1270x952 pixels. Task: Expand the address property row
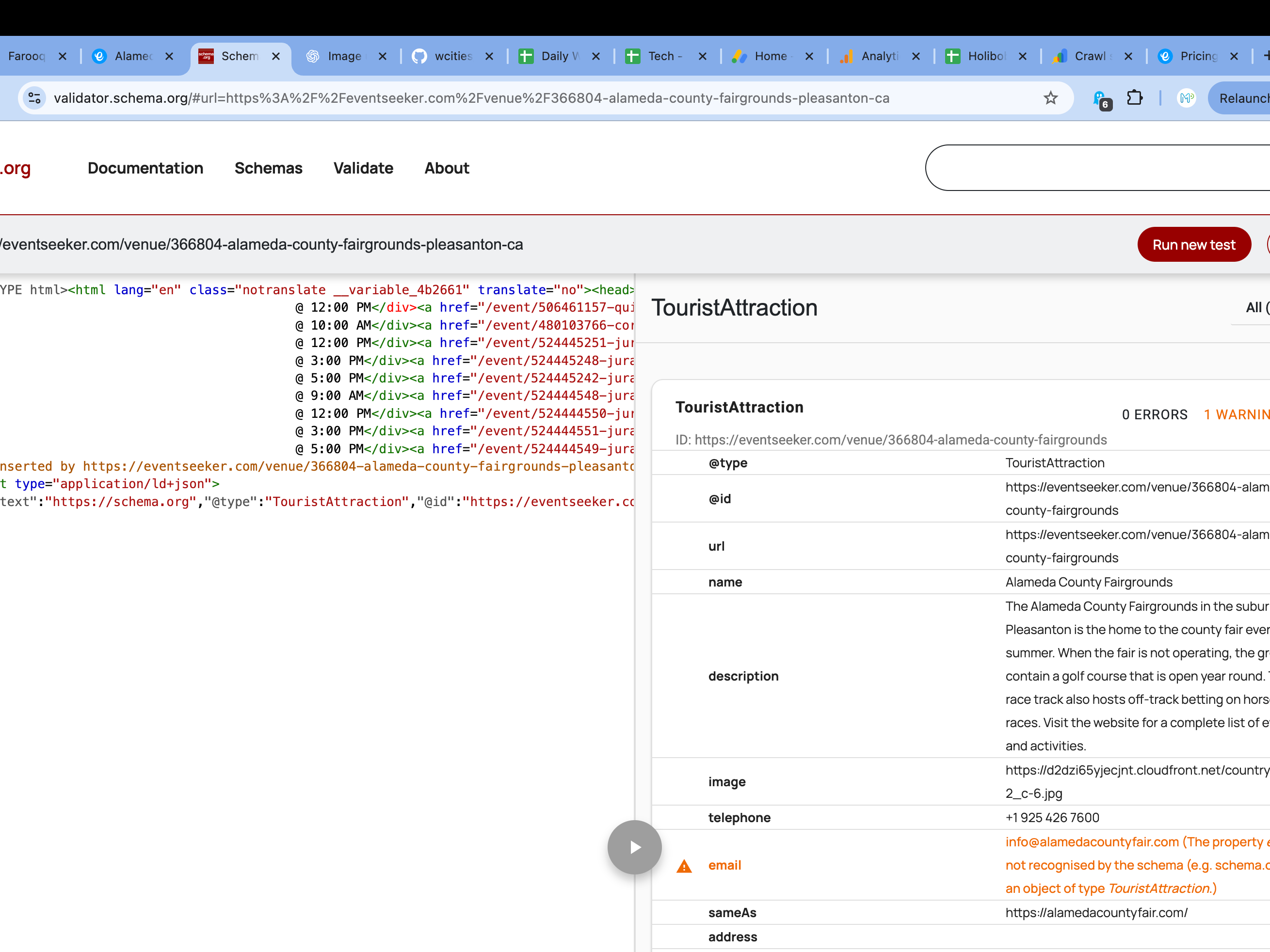point(732,937)
